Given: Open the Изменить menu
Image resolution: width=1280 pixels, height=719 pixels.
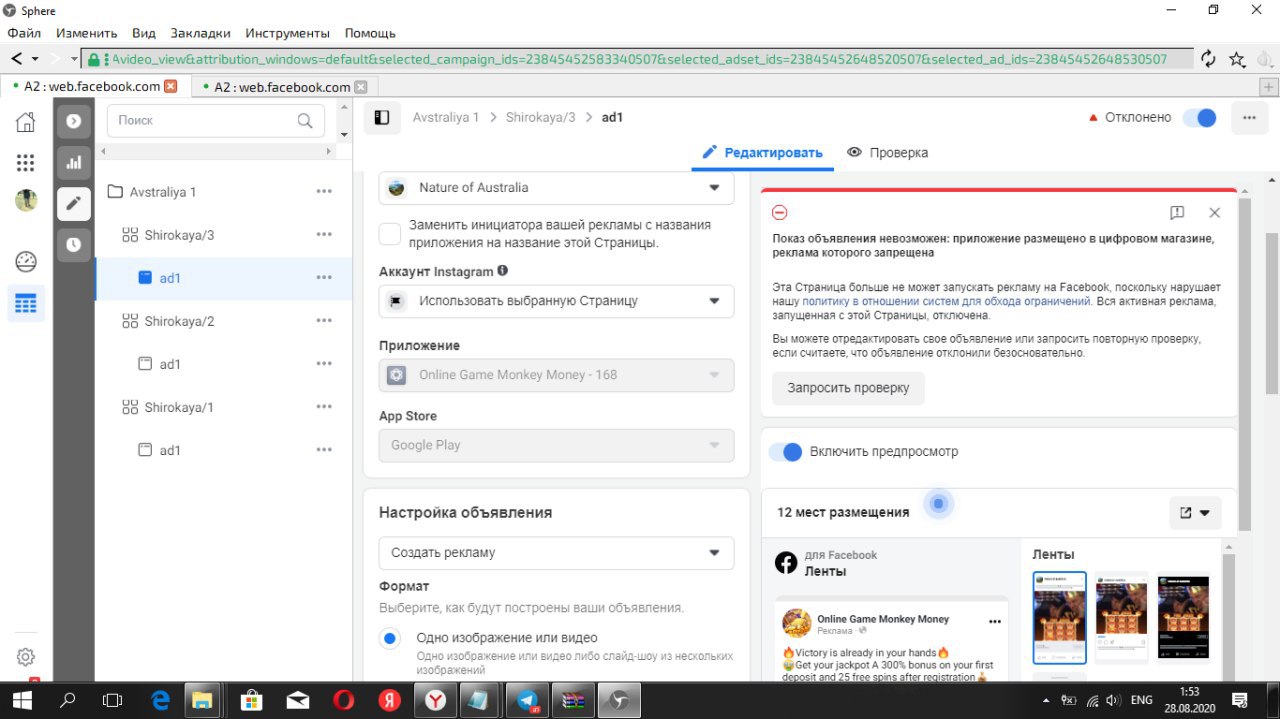Looking at the screenshot, I should pyautogui.click(x=87, y=33).
